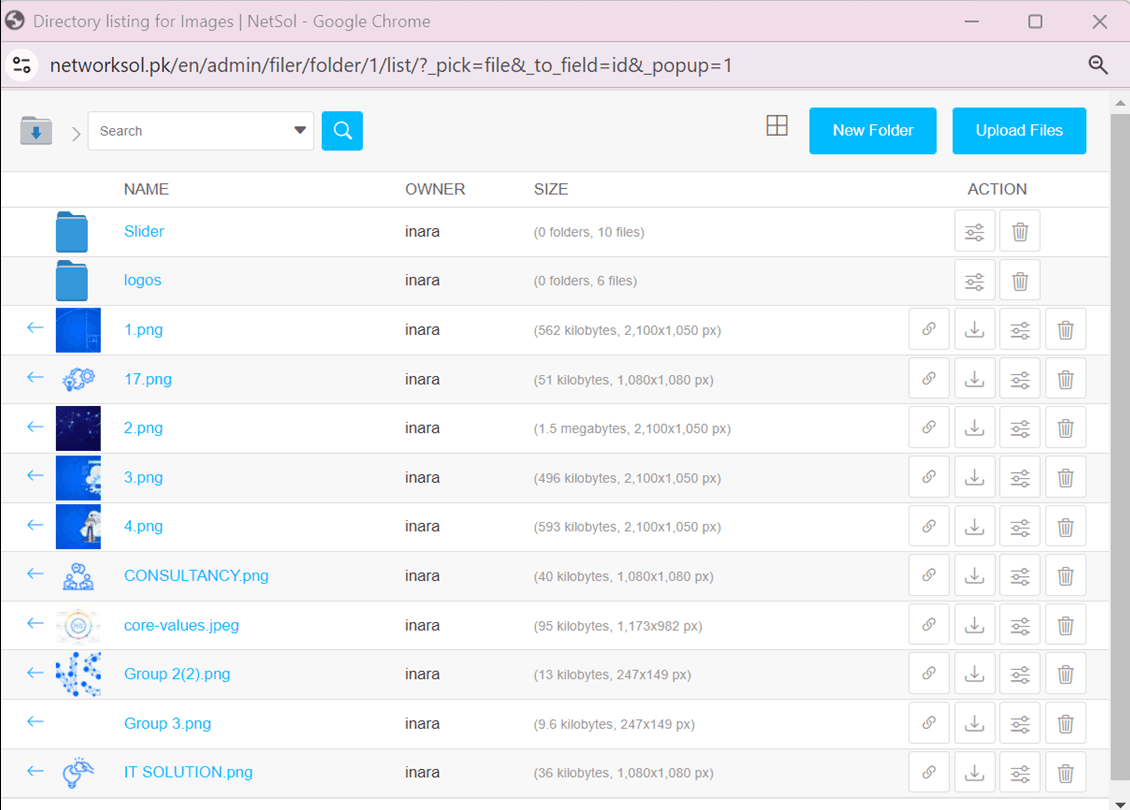Change settings of 2.png
The height and width of the screenshot is (810, 1130).
1020,428
